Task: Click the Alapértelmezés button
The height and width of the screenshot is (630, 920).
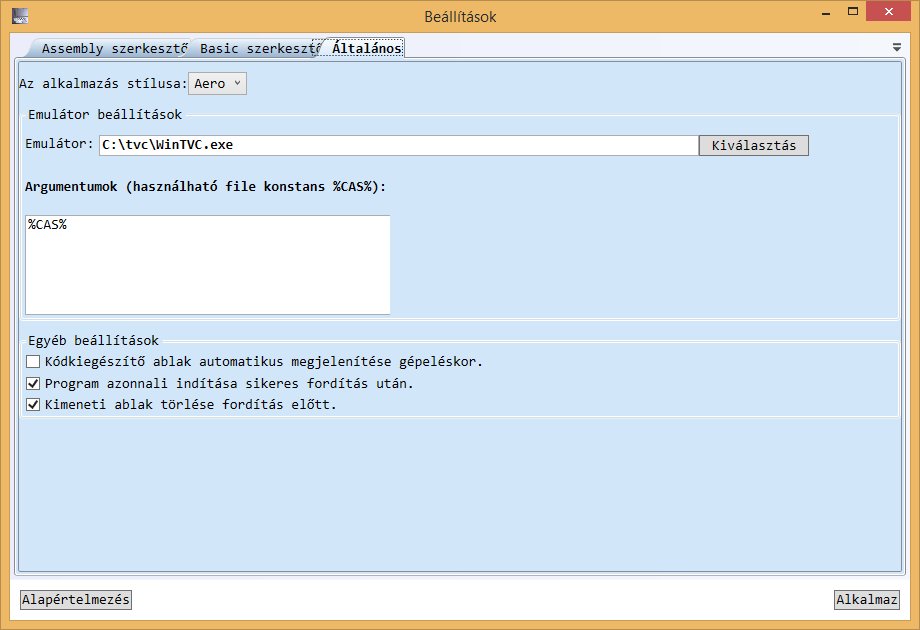Action: point(76,600)
